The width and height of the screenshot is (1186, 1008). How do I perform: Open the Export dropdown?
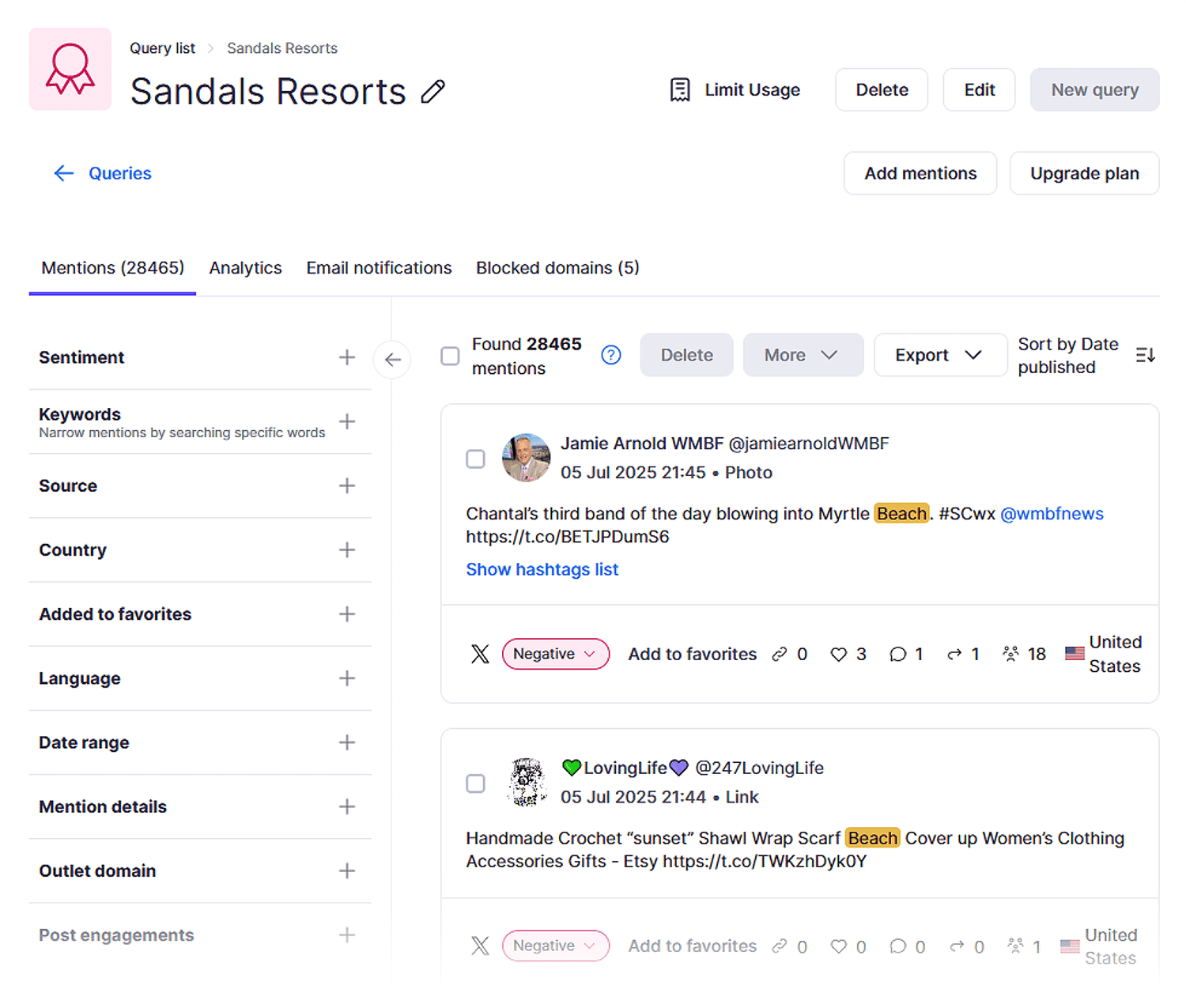[x=940, y=356]
